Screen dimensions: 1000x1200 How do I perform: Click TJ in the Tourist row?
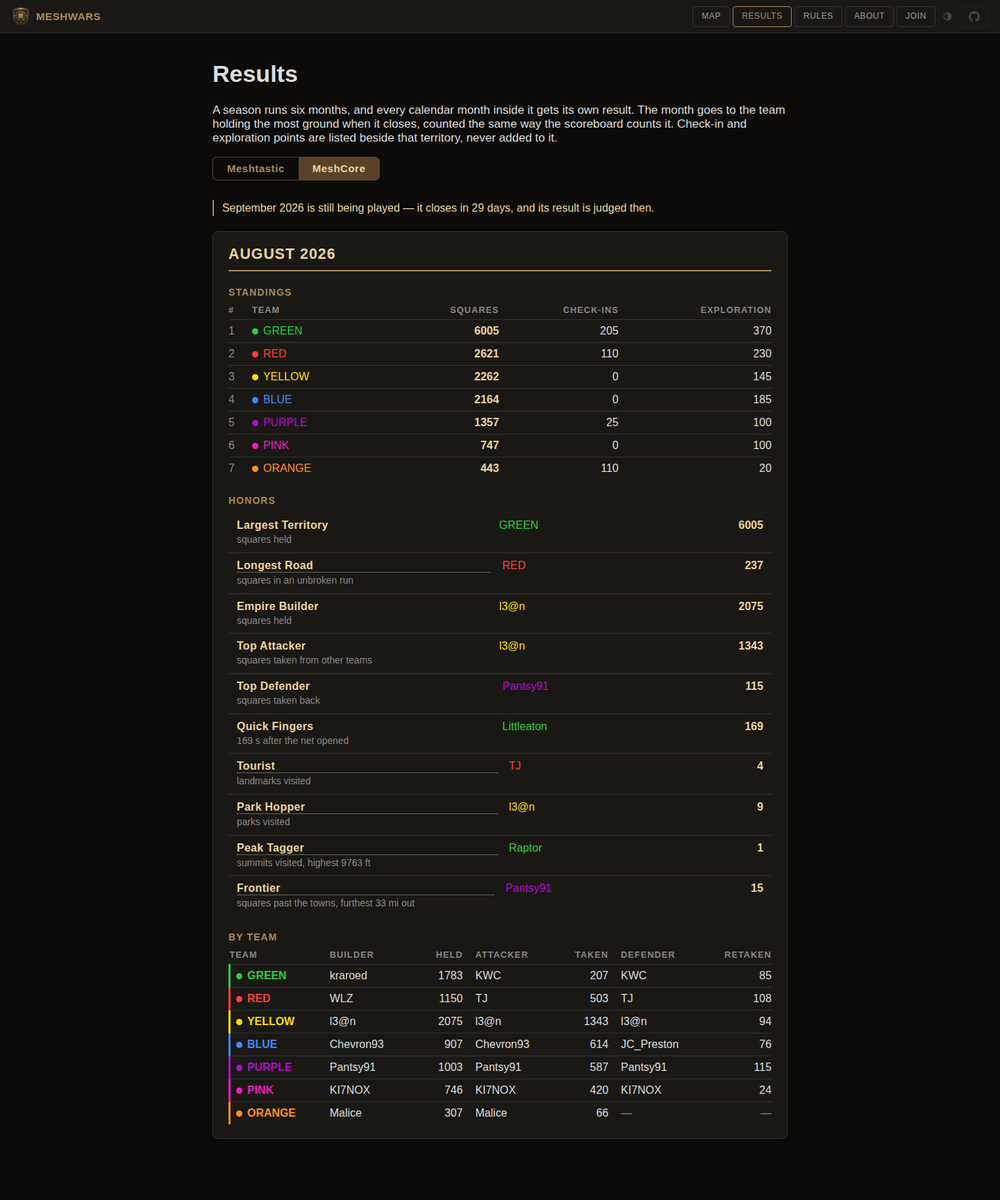515,766
